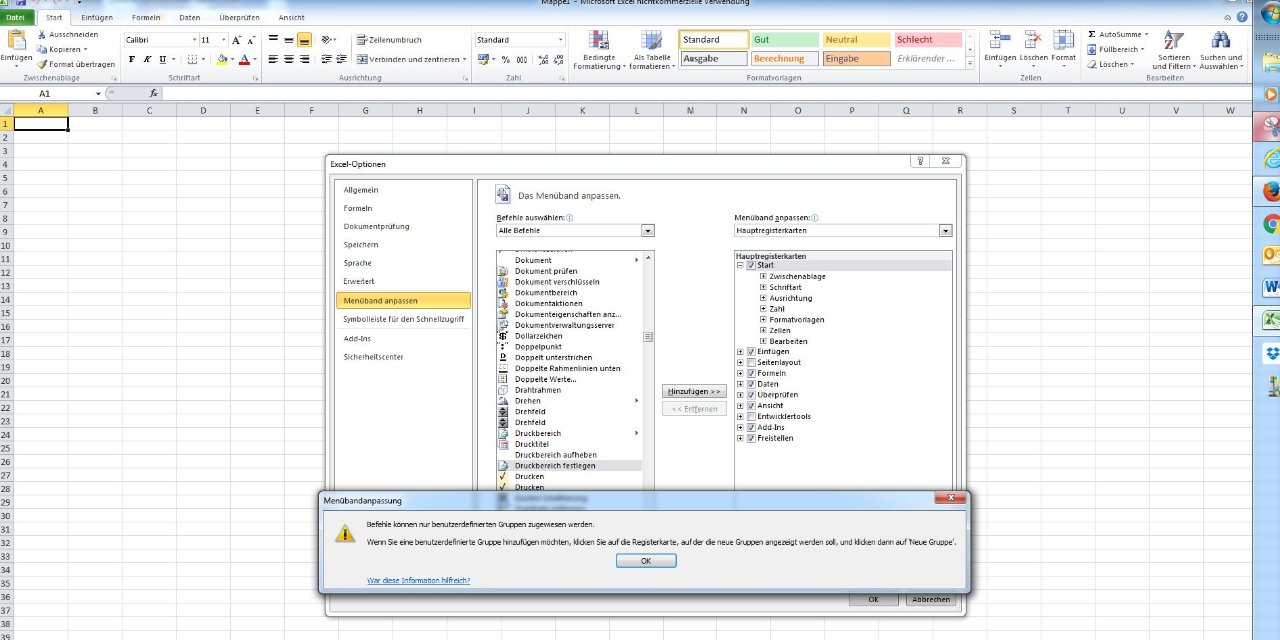Click the Löschen cells icon in Zellen

coord(1032,40)
